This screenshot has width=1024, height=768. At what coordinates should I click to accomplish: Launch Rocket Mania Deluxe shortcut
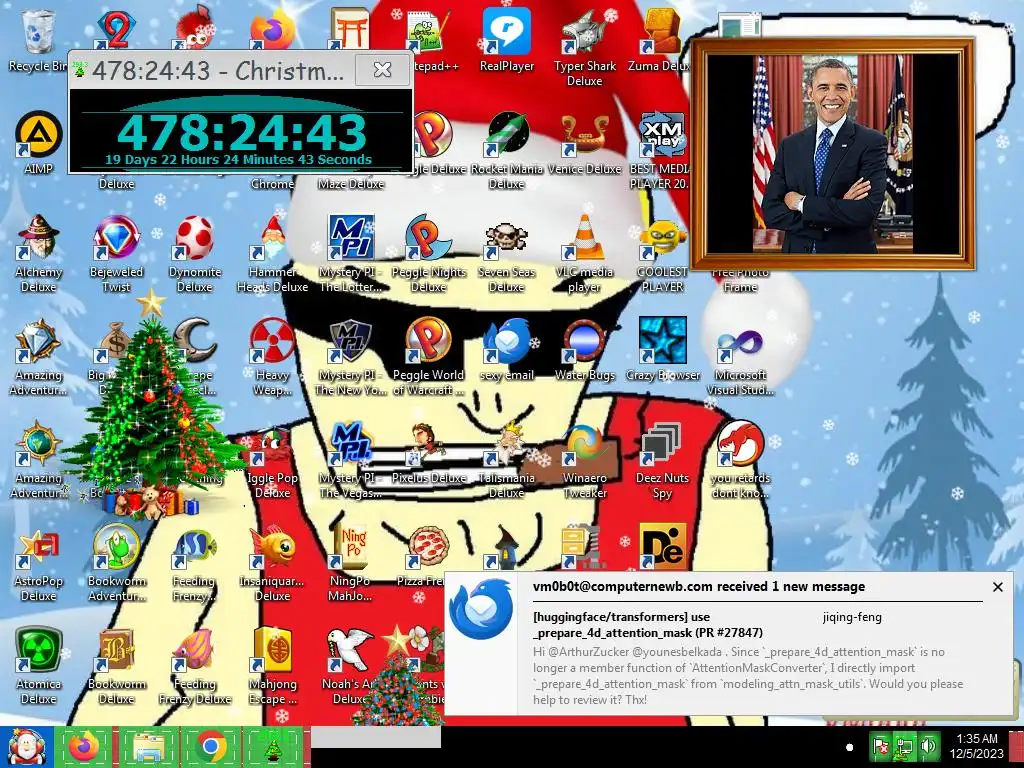pos(507,150)
